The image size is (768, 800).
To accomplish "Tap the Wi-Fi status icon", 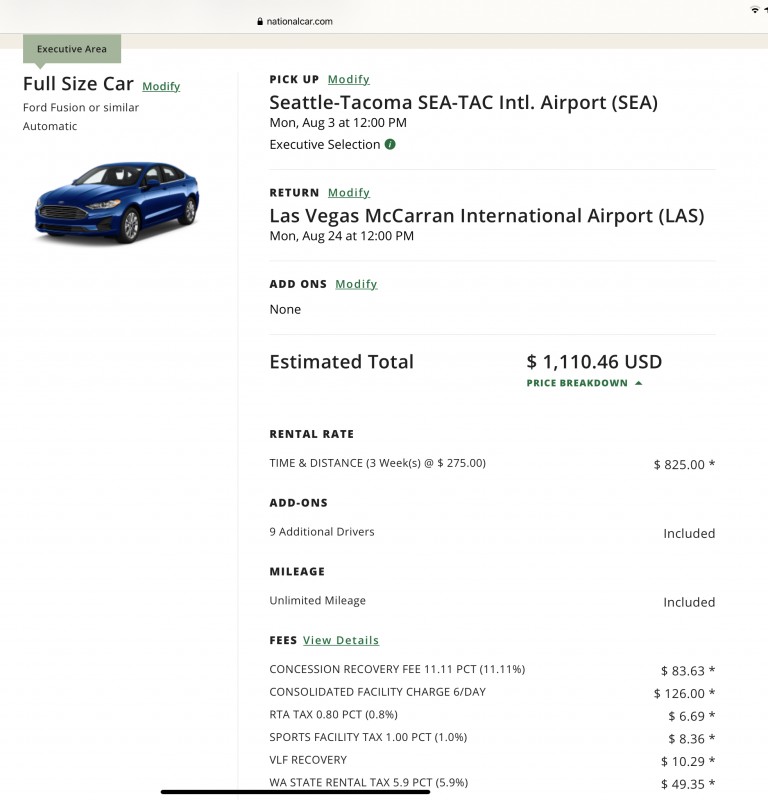I will [755, 9].
